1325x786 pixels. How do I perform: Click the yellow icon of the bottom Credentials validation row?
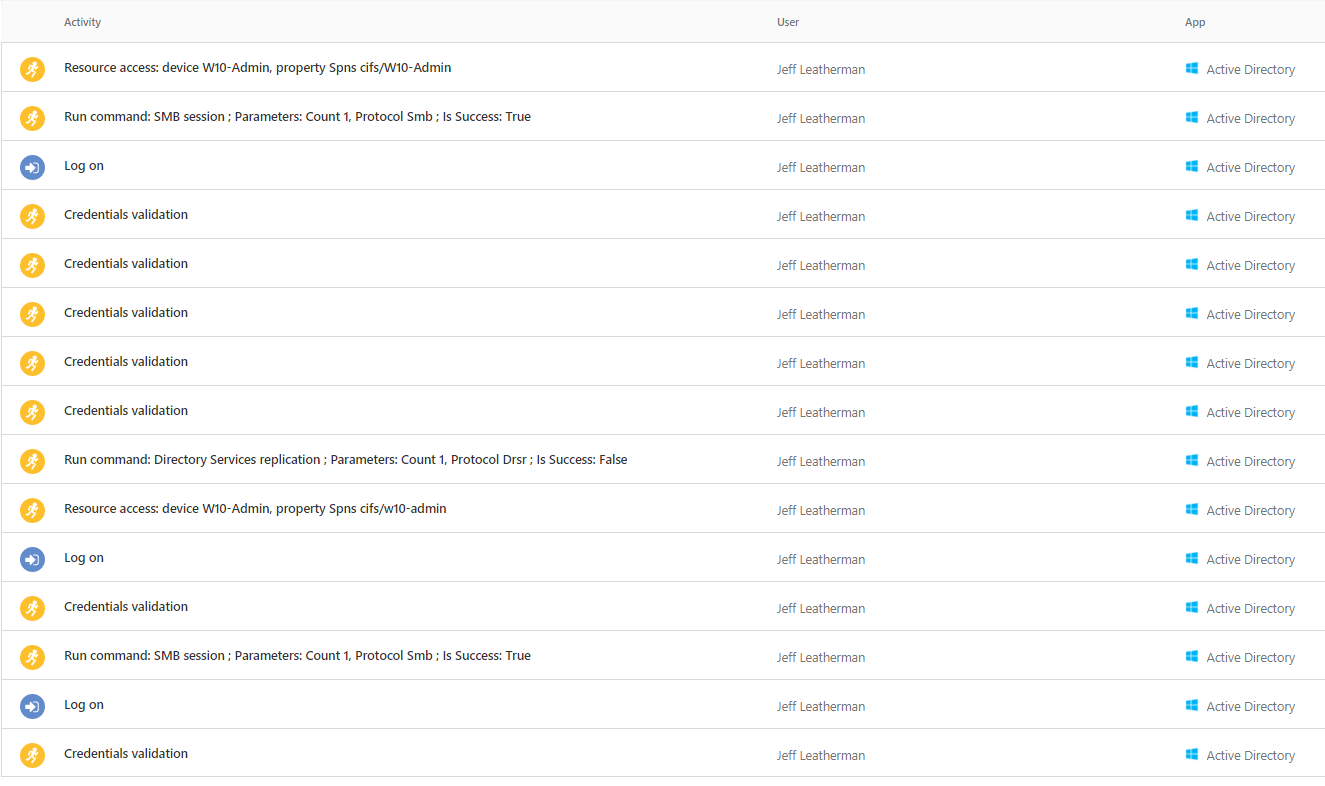pos(32,755)
